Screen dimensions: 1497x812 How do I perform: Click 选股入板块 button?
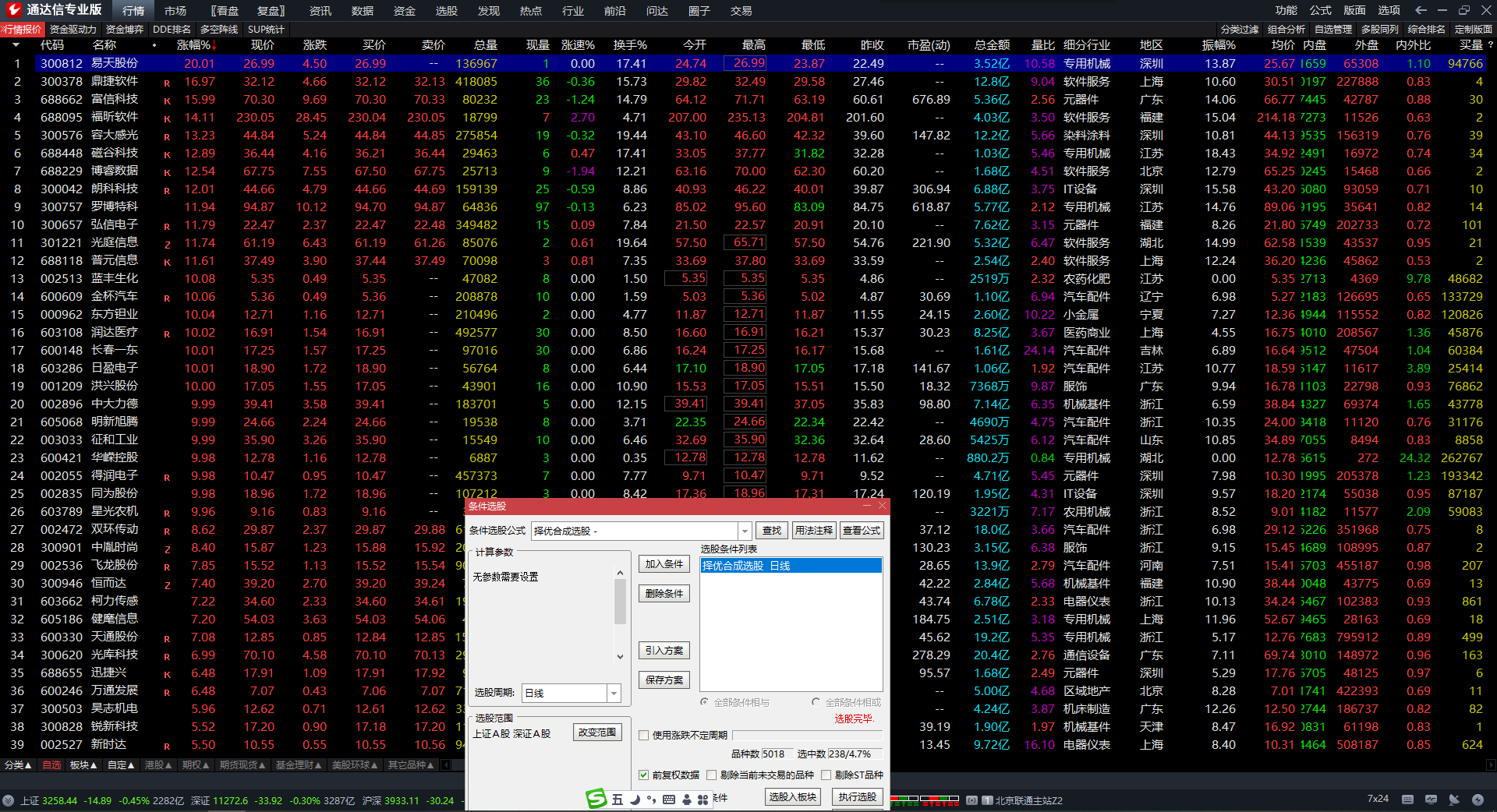point(793,797)
